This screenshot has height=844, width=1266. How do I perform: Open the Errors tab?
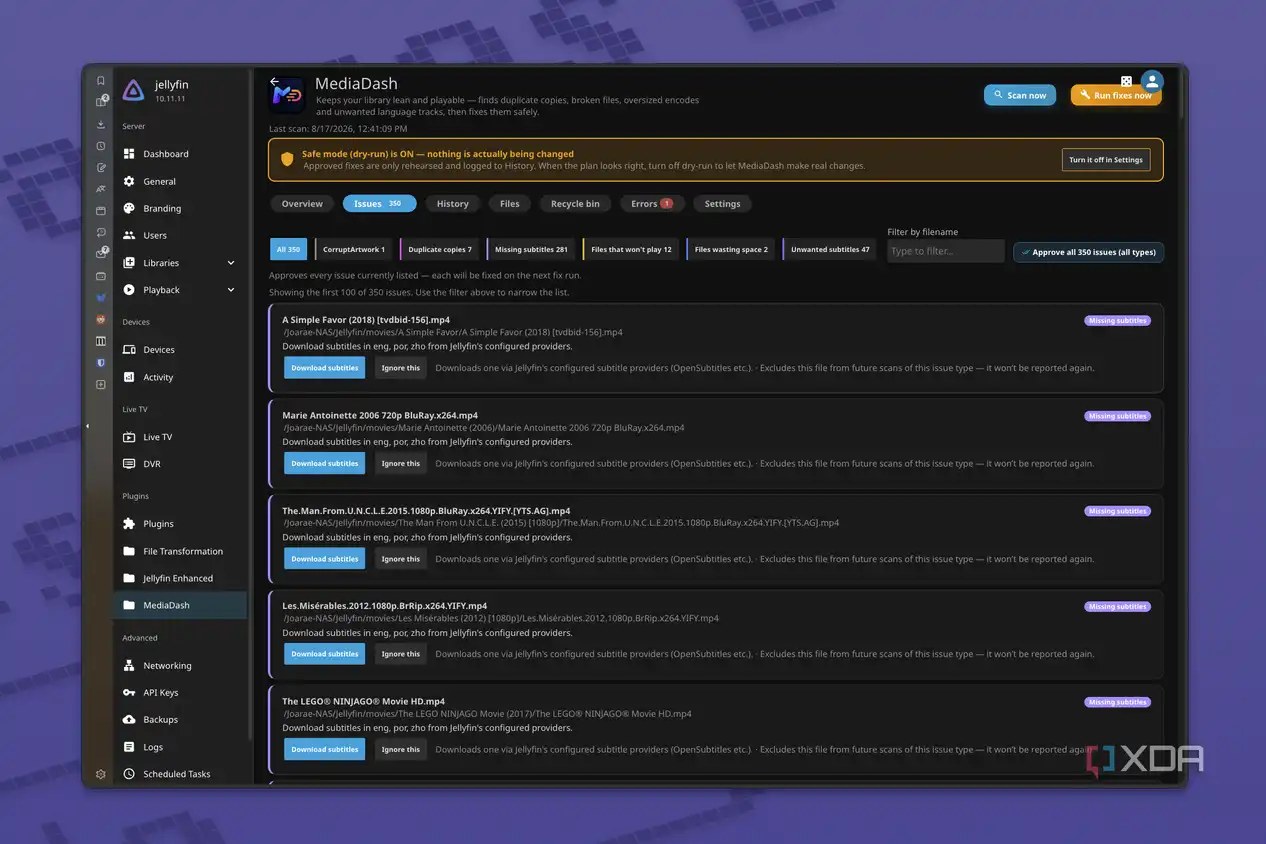[652, 204]
